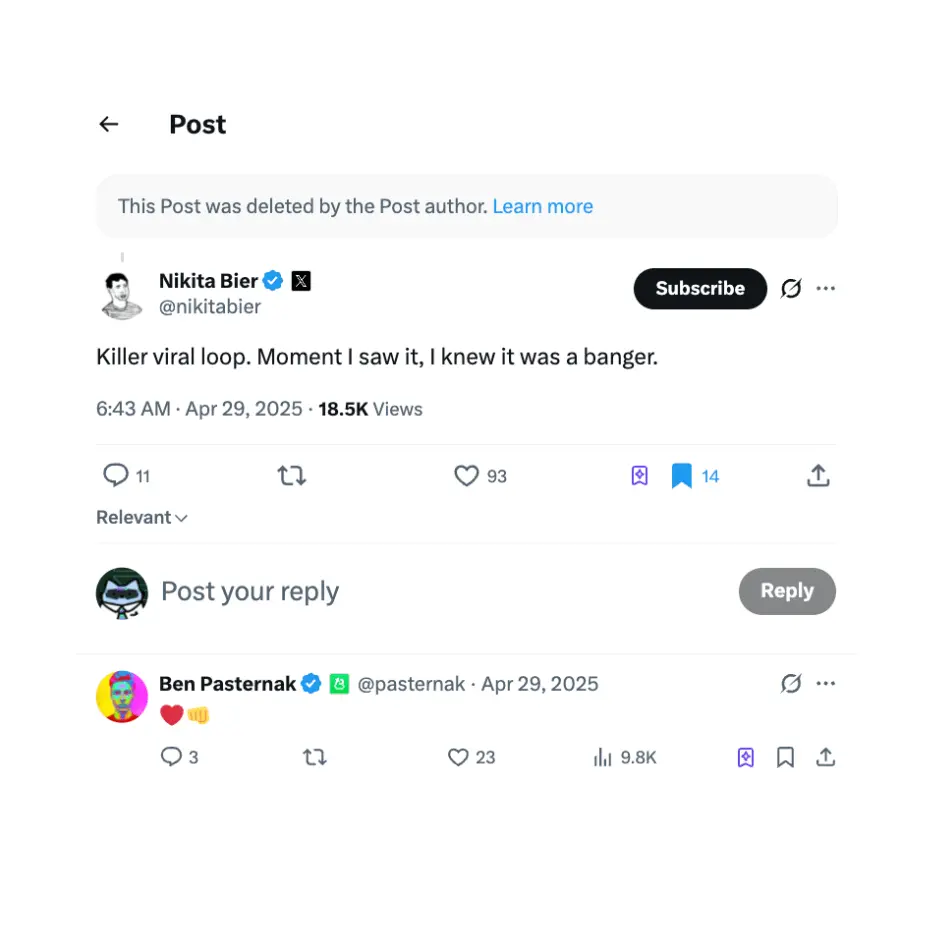The height and width of the screenshot is (930, 938).
Task: Open Nikita Bier's profile via his username
Action: (x=210, y=307)
